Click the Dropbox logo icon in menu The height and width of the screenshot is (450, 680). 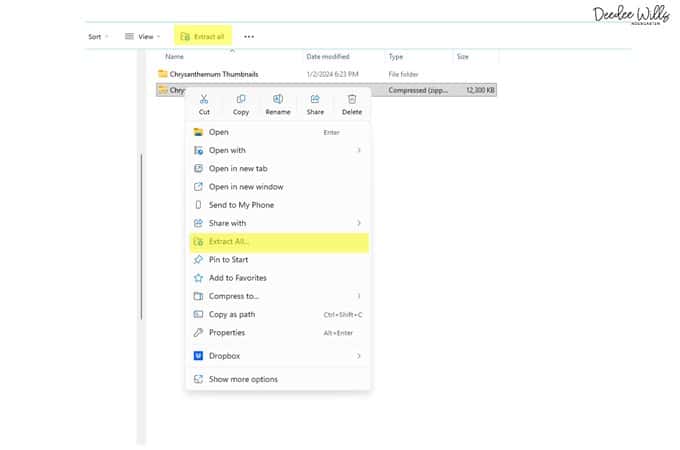[x=198, y=356]
